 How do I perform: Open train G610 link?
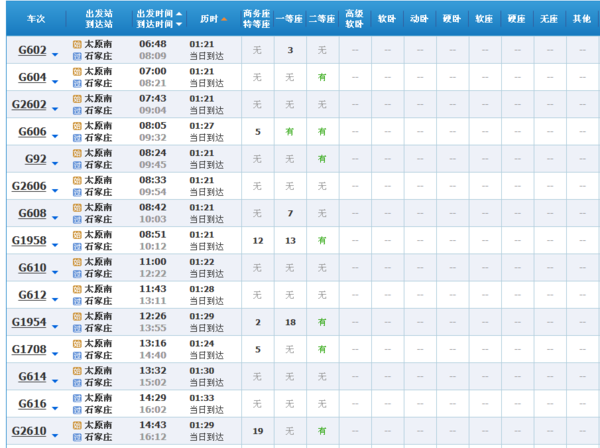[x=32, y=267]
